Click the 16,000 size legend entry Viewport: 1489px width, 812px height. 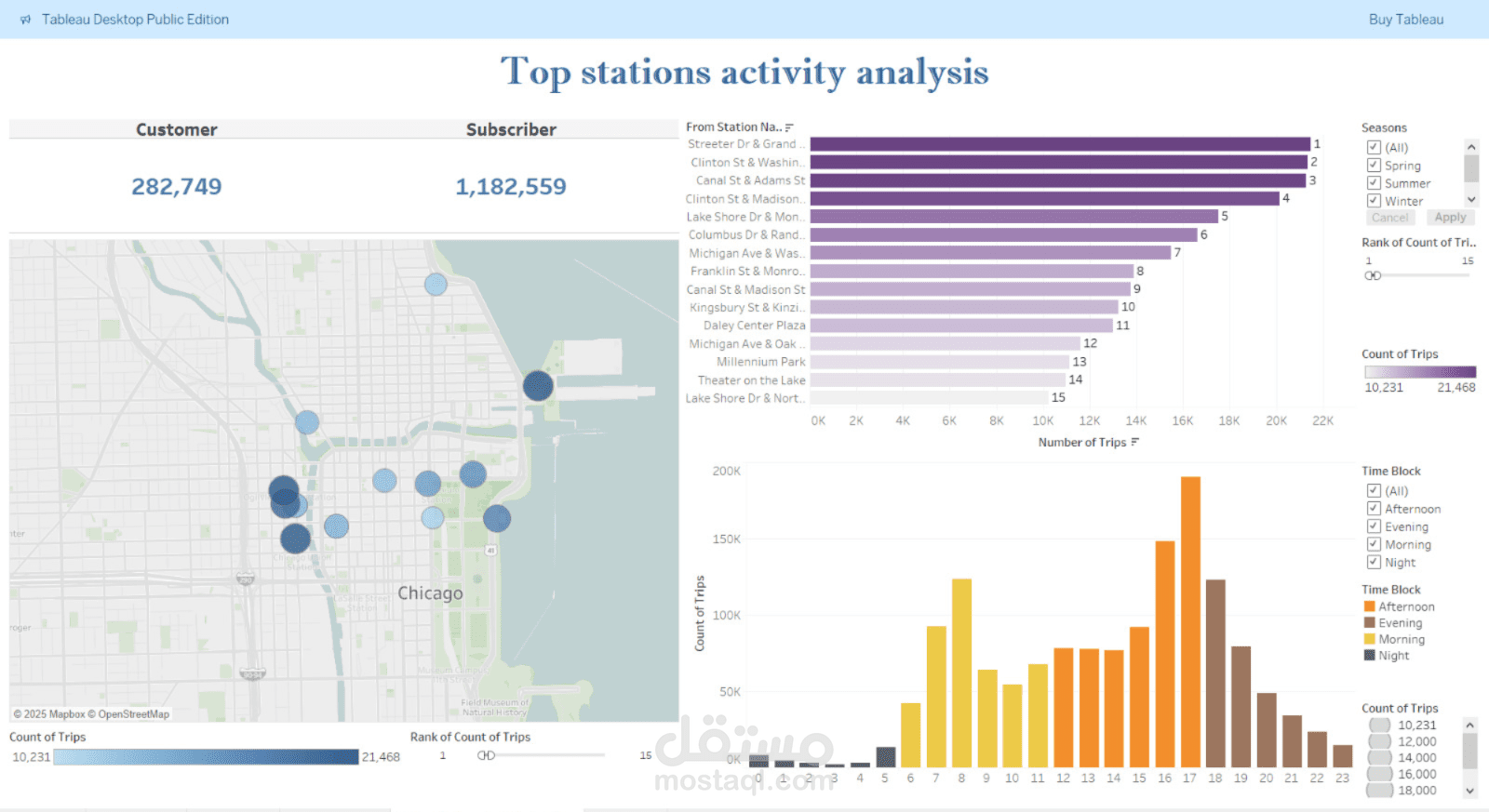[x=1402, y=774]
